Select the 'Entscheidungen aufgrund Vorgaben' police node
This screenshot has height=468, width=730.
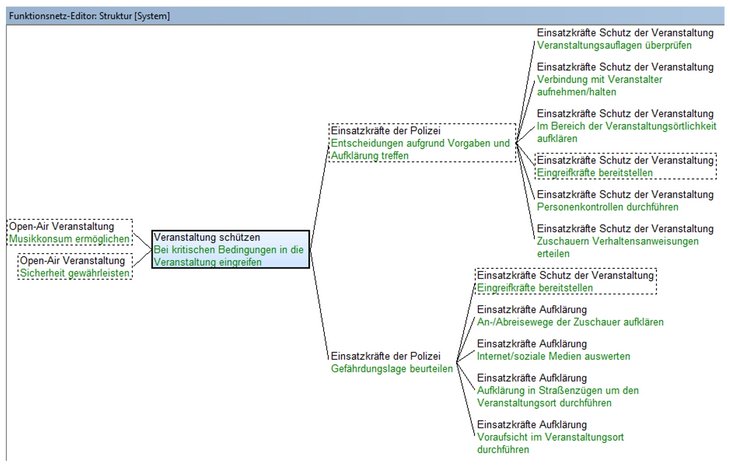421,144
